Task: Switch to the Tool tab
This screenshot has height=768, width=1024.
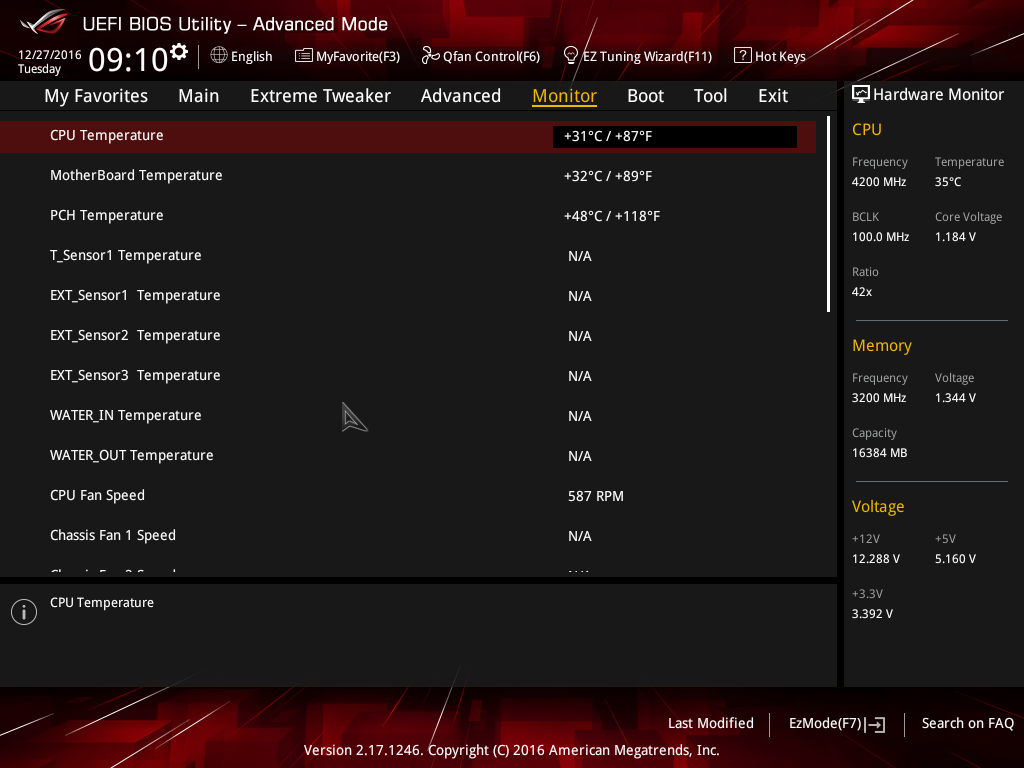Action: click(711, 96)
